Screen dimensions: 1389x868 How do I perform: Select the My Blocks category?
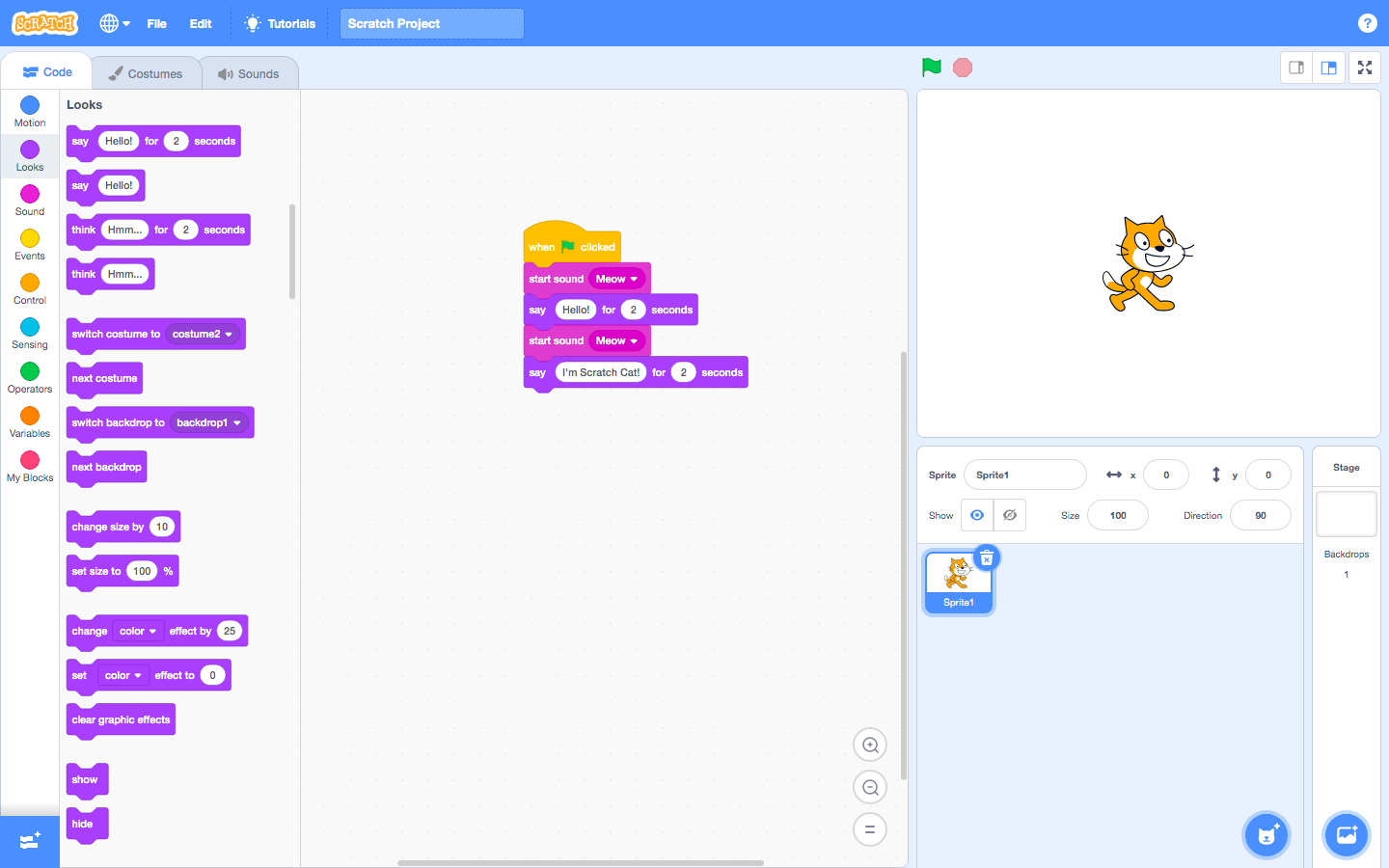pos(30,467)
